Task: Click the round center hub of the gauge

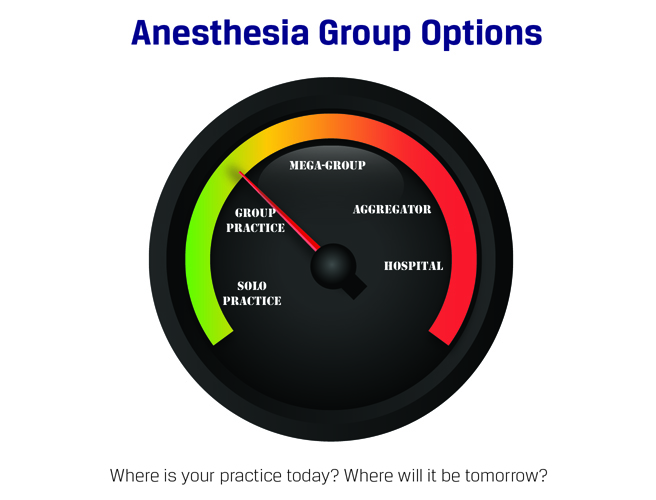Action: [333, 267]
